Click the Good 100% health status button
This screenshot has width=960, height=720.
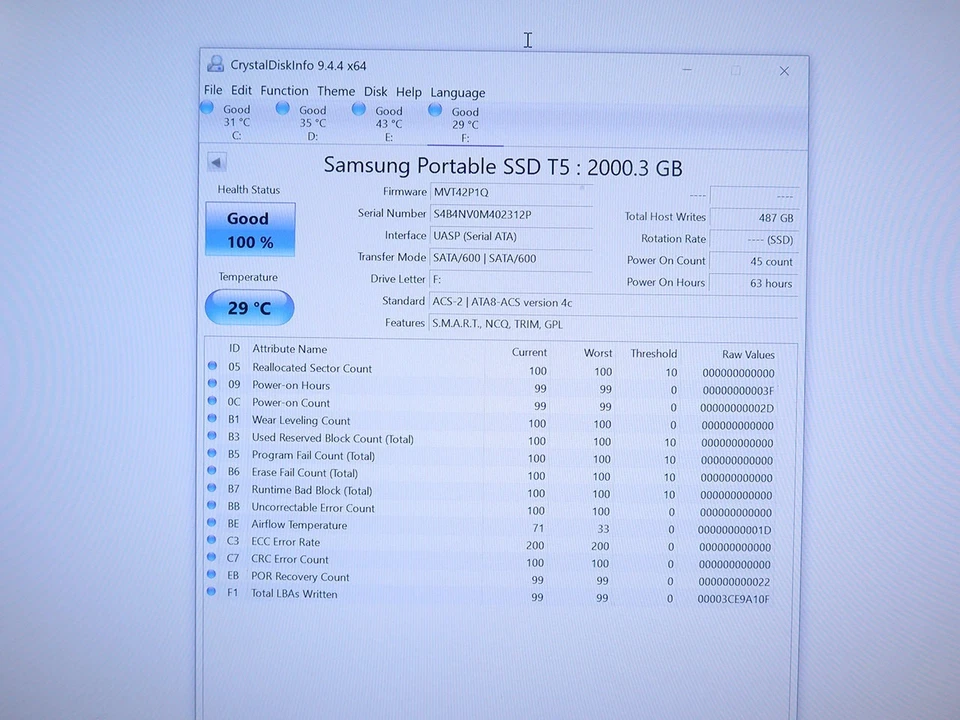tap(249, 228)
